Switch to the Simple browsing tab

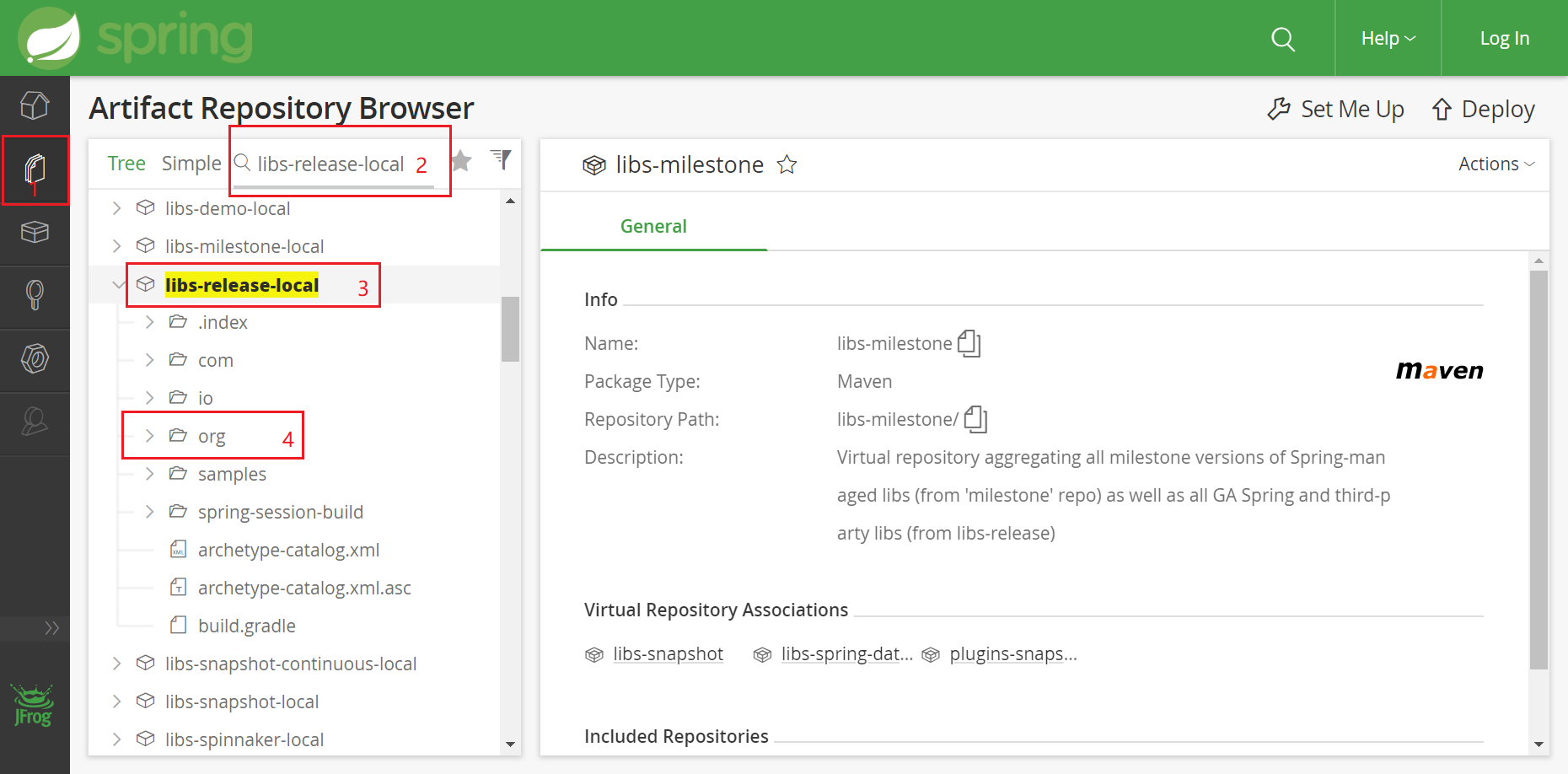click(191, 163)
